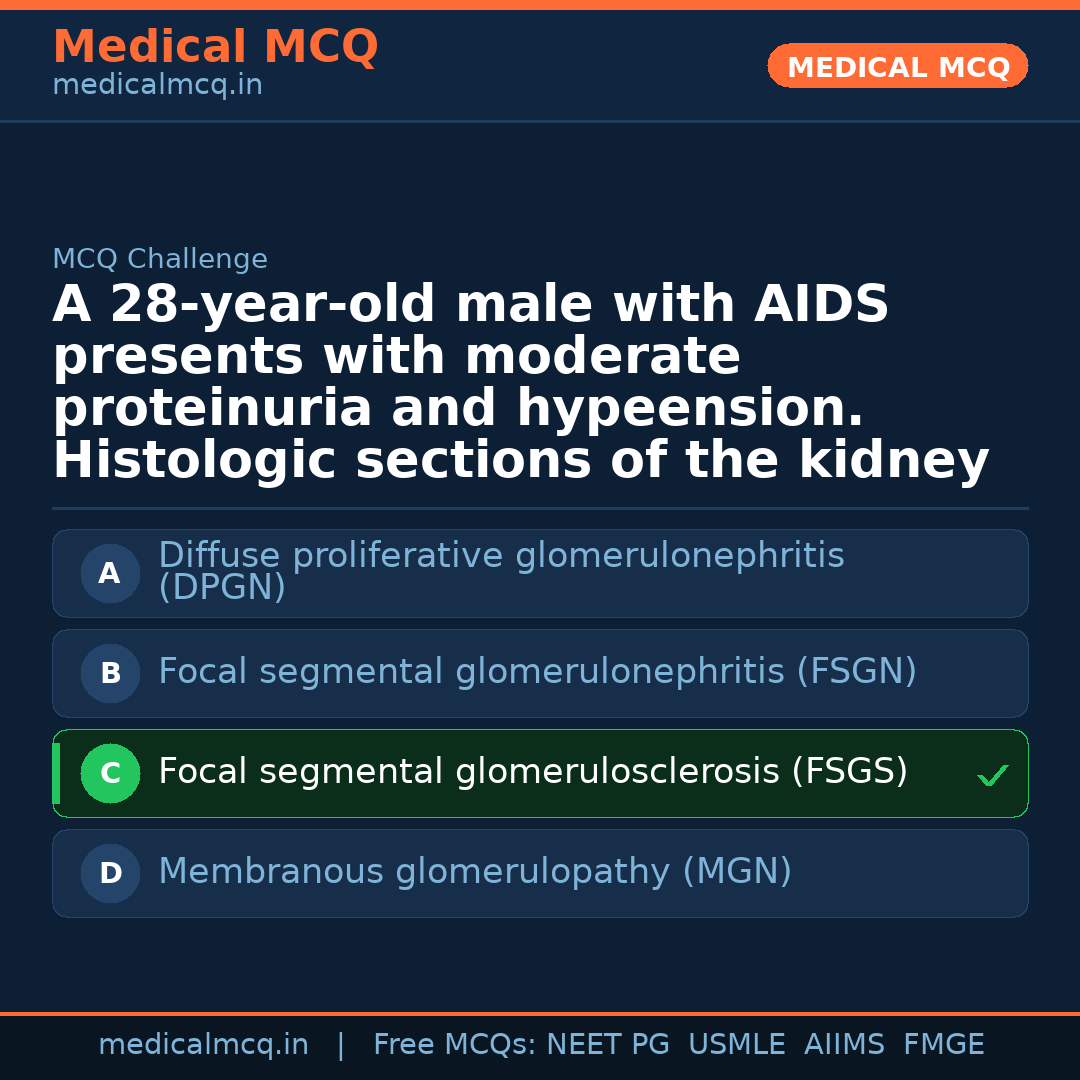This screenshot has height=1080, width=1080.
Task: Click the Medical MCQ header title
Action: [215, 47]
